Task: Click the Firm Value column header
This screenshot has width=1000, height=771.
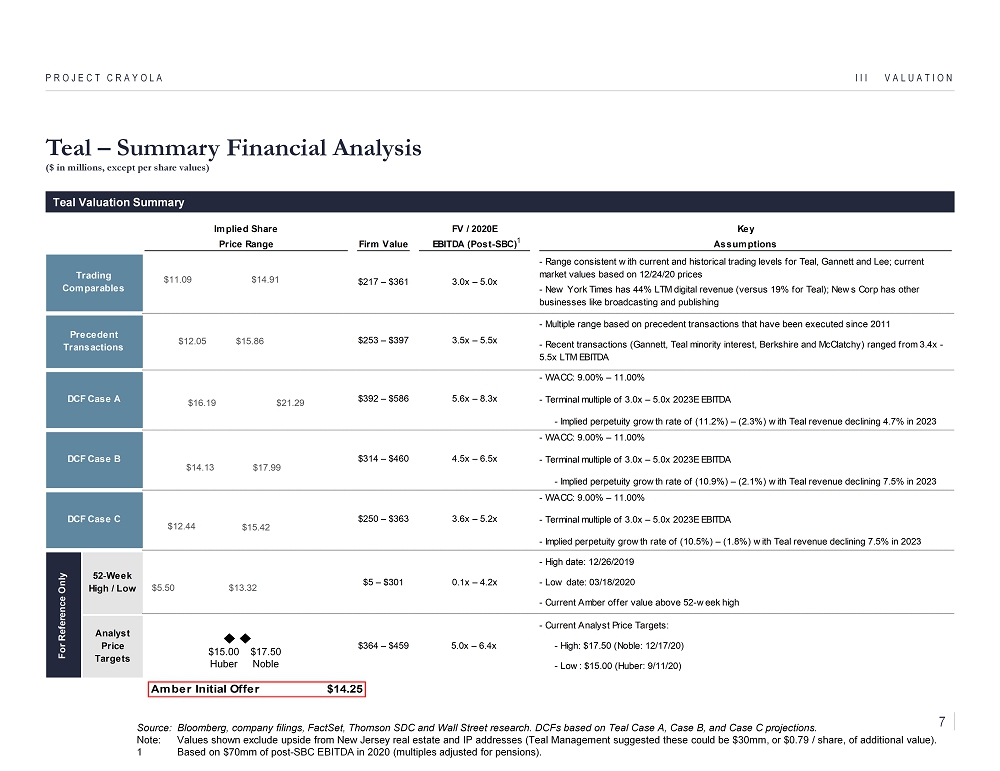Action: [382, 244]
